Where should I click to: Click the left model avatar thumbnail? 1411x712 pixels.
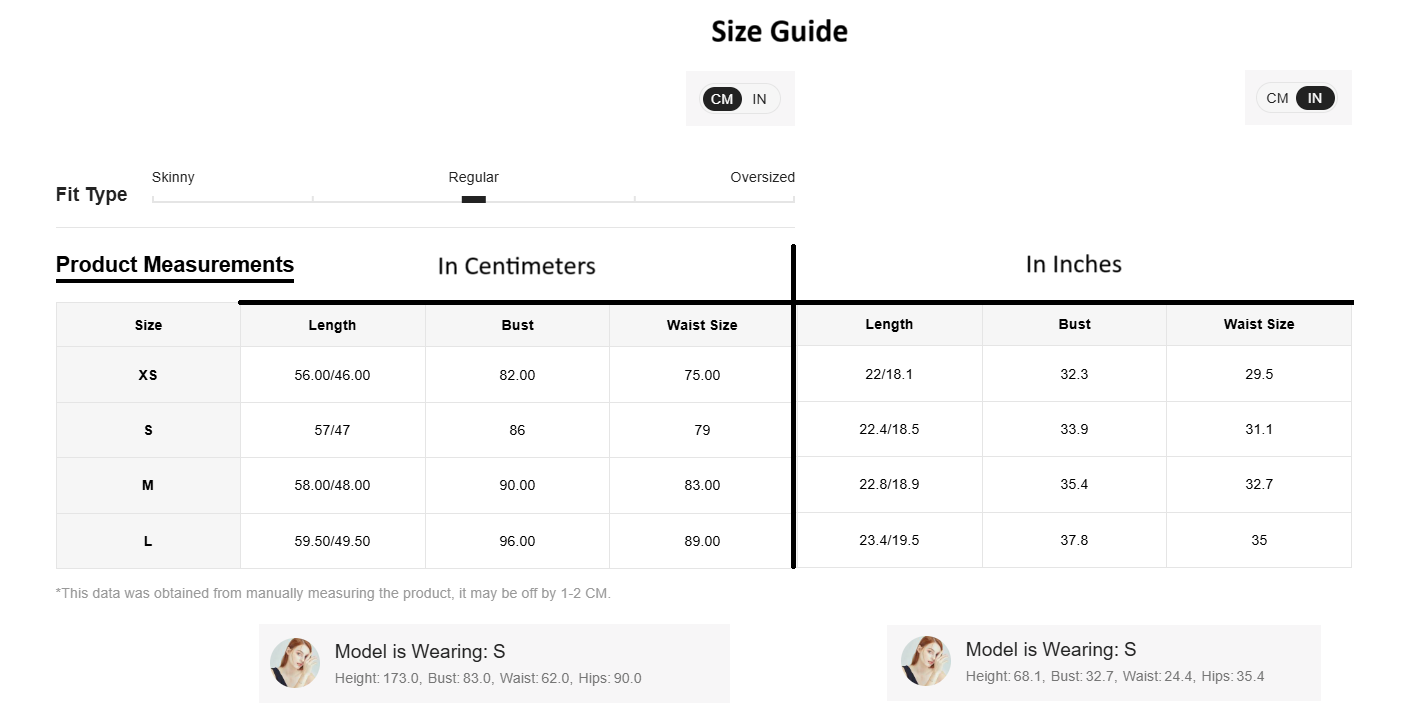pos(295,662)
